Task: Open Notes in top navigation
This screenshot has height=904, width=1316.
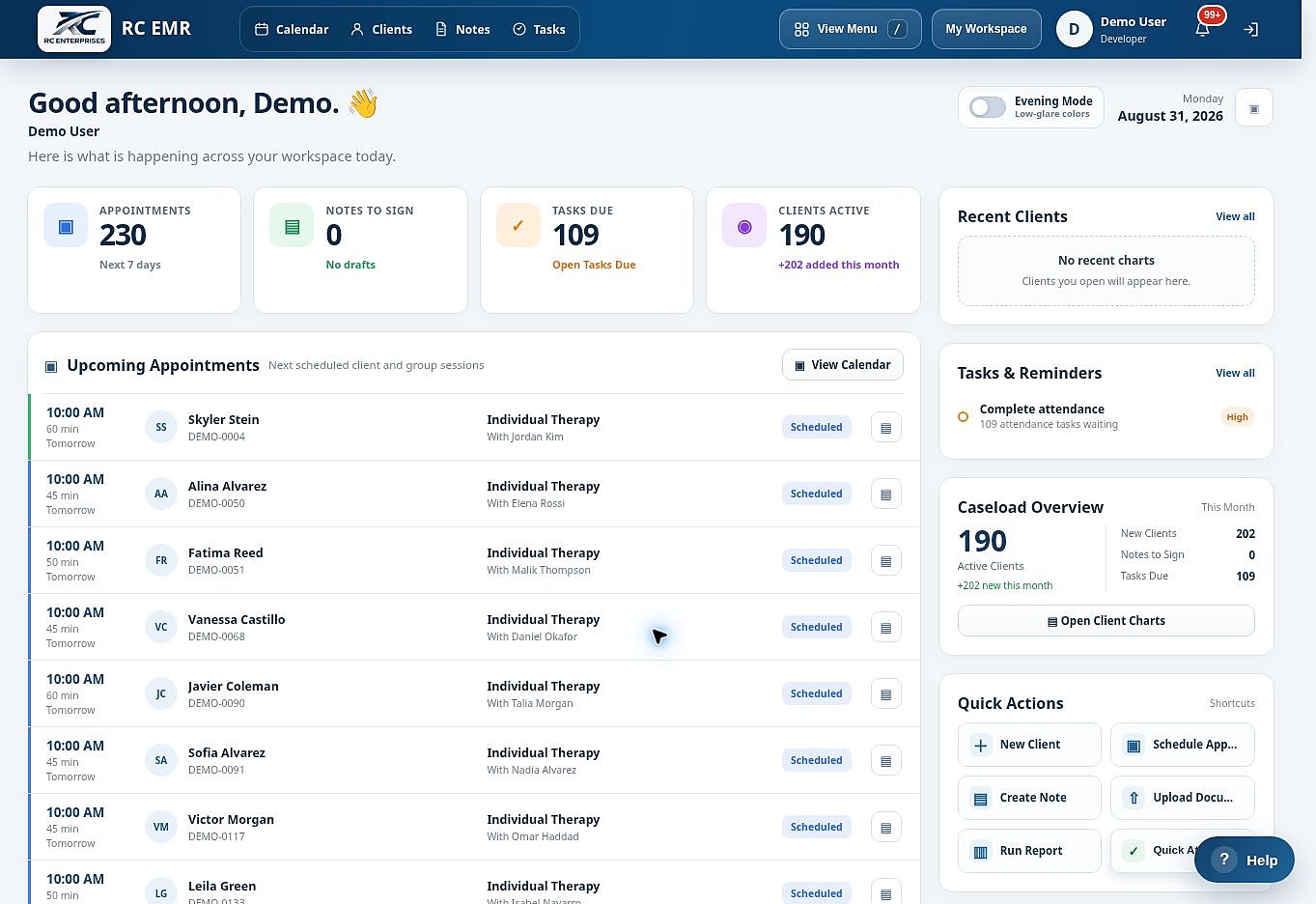Action: click(x=462, y=29)
